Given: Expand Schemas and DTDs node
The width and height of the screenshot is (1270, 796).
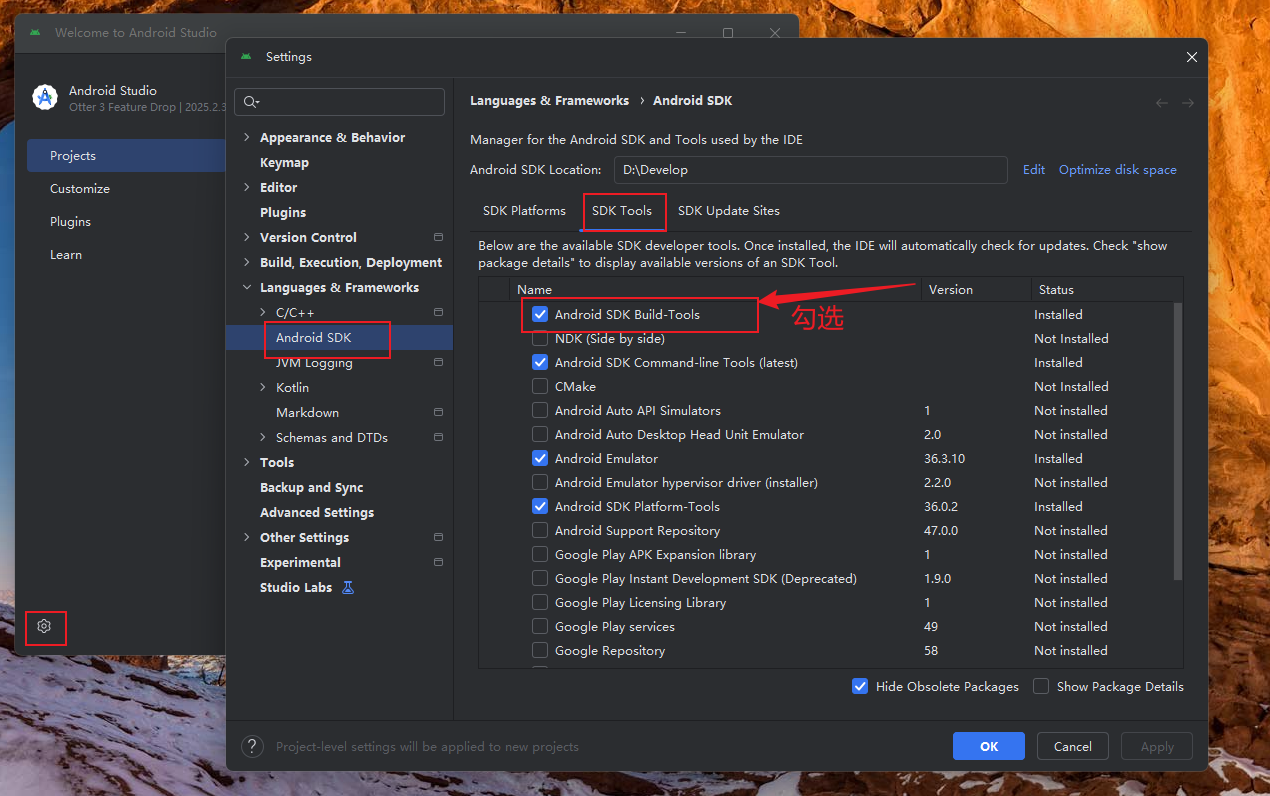Looking at the screenshot, I should click(x=263, y=437).
